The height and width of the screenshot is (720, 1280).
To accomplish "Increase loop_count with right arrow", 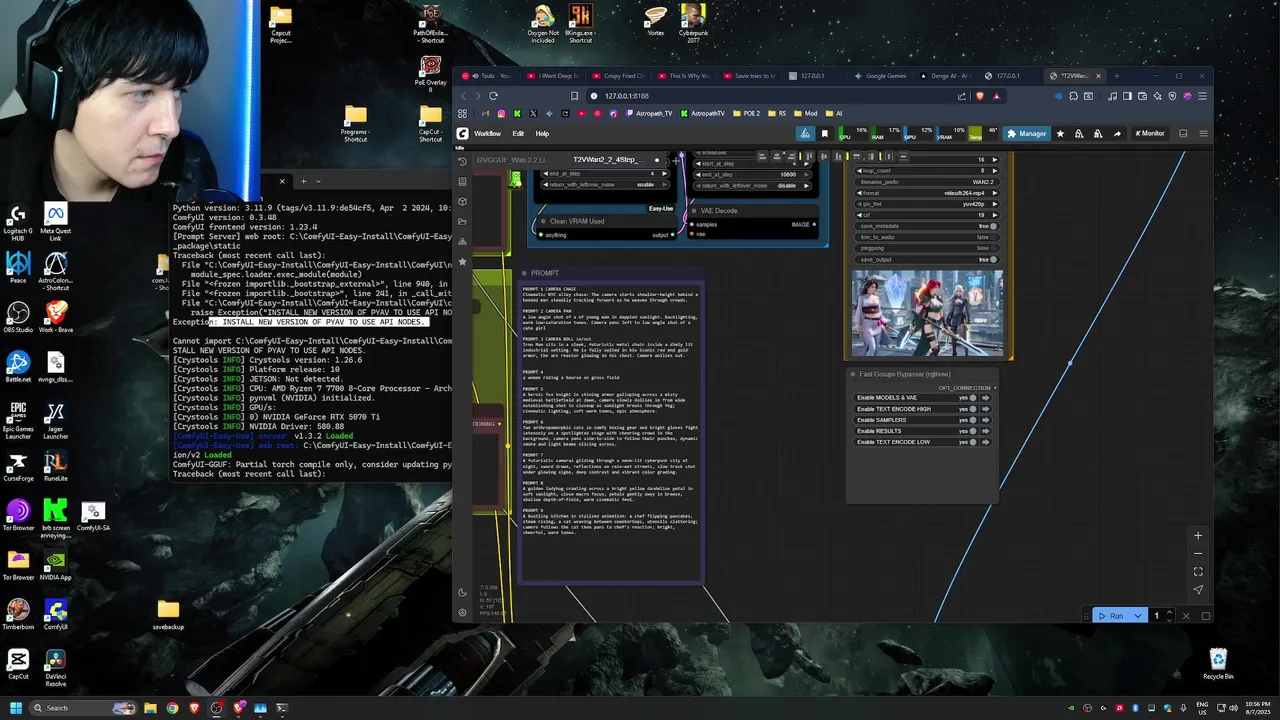I will [994, 171].
